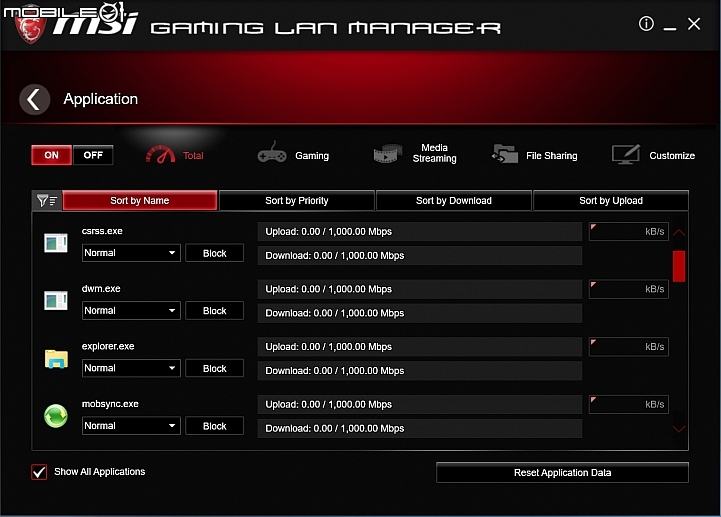Click the dwm.exe application icon
This screenshot has height=517, width=721.
pyautogui.click(x=56, y=300)
